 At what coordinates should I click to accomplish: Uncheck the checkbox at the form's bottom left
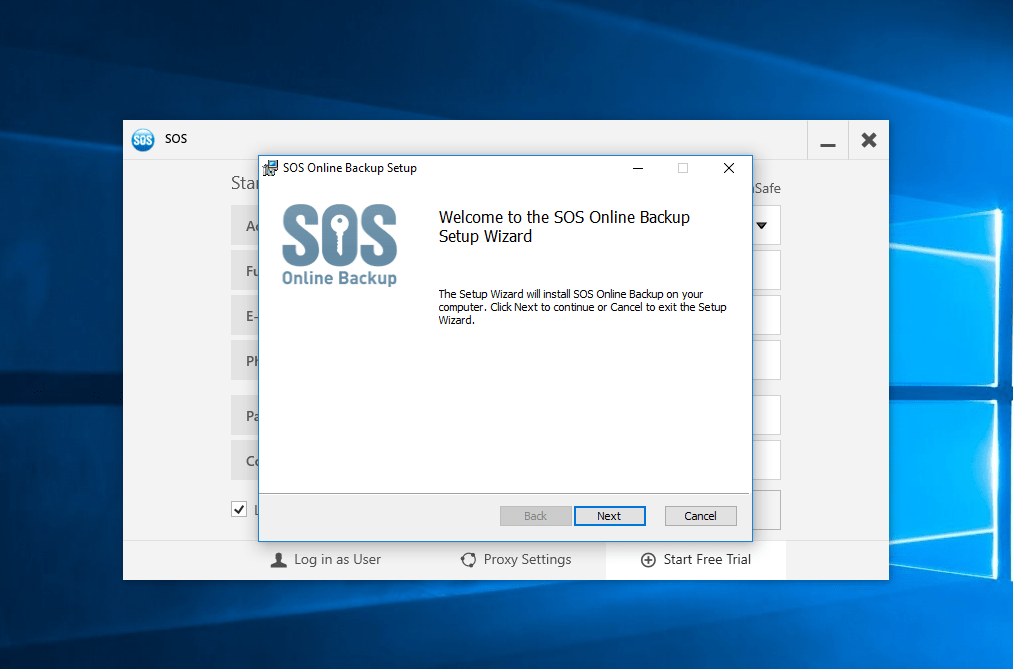pos(239,508)
